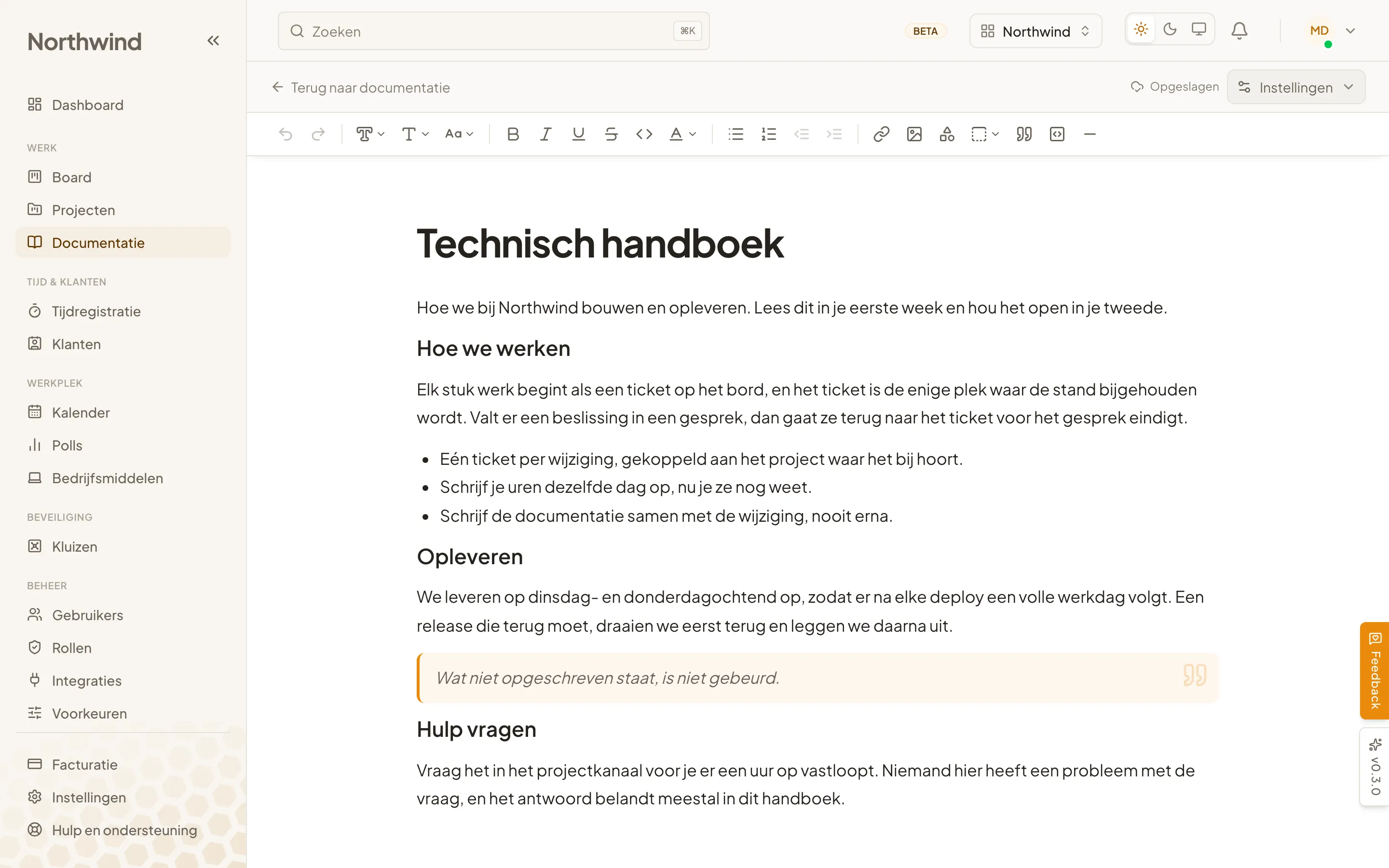Open the Aa text size dropdown
Image resolution: width=1389 pixels, height=868 pixels.
459,135
